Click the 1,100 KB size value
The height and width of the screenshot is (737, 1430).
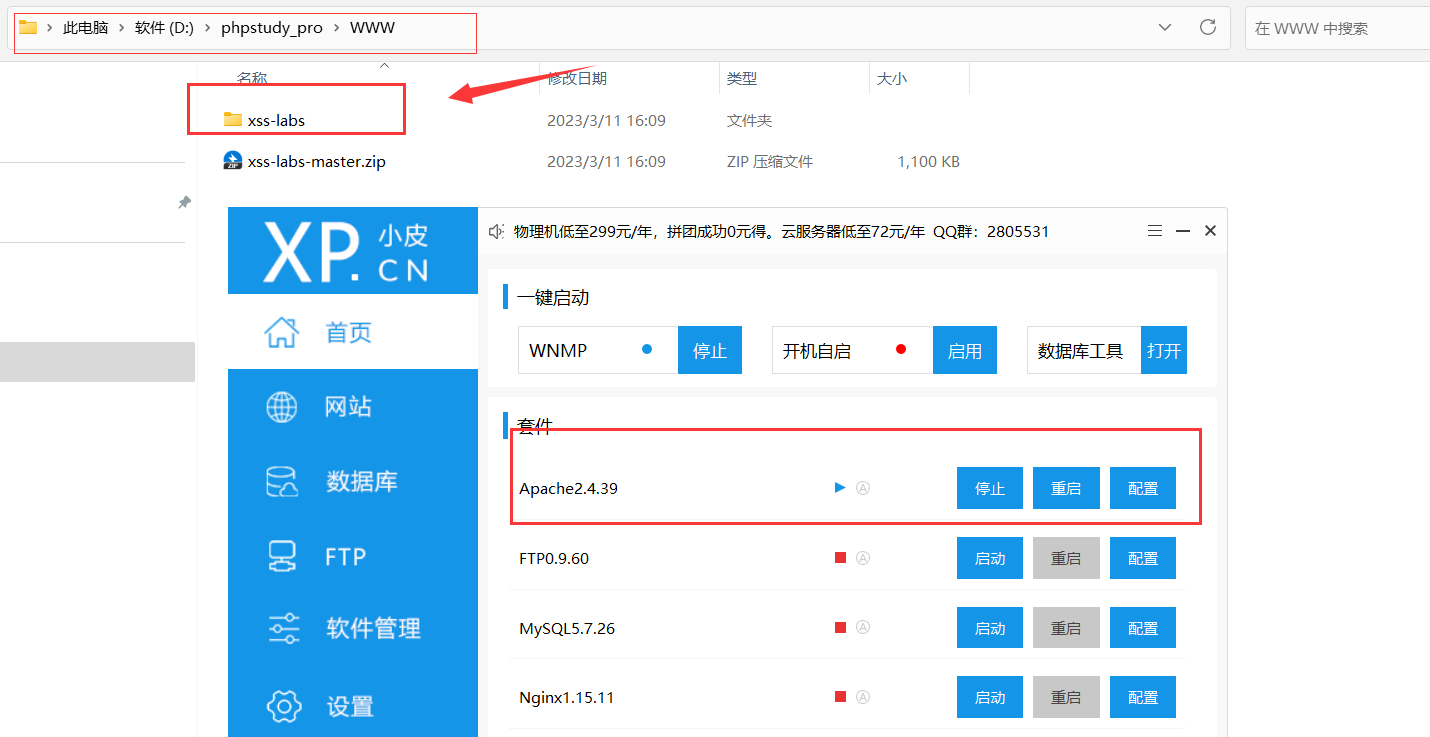click(929, 161)
